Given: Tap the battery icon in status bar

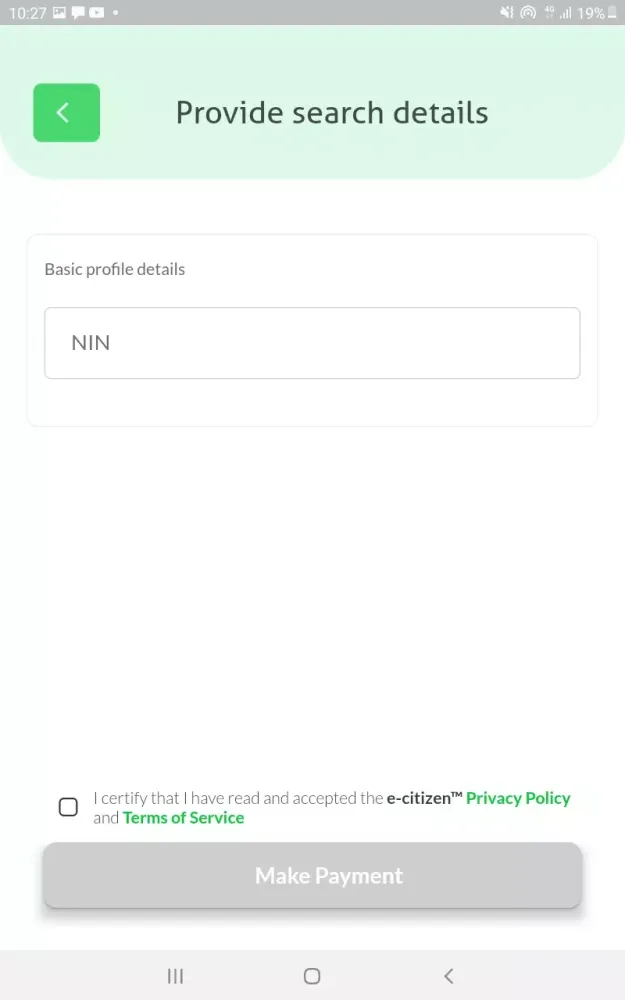Looking at the screenshot, I should pos(612,13).
